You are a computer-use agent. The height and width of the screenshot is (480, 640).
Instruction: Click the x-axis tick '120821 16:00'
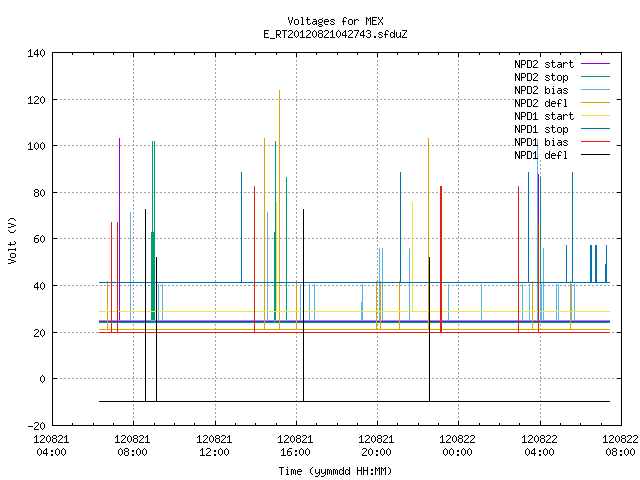click(296, 446)
